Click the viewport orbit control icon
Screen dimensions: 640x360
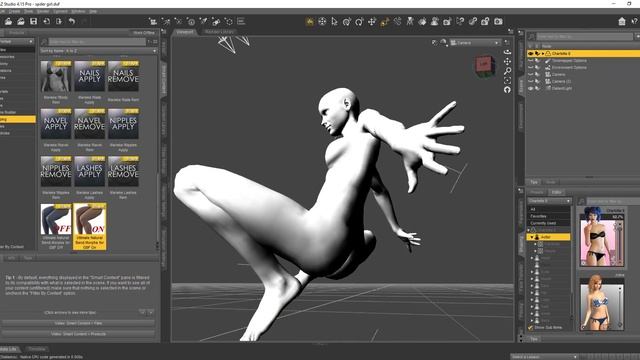click(507, 52)
